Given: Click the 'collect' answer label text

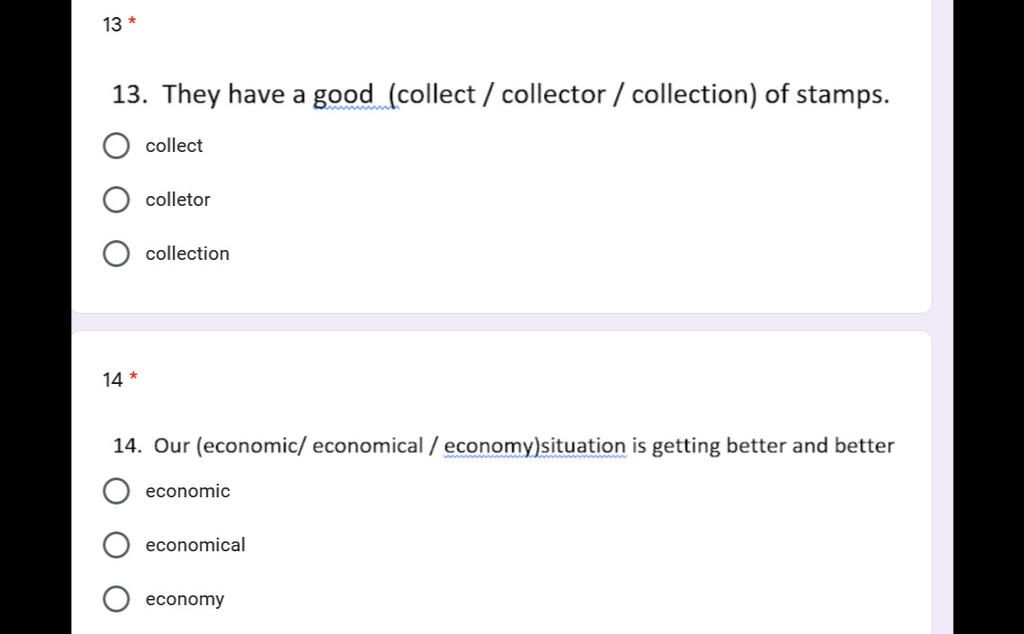Looking at the screenshot, I should tap(174, 145).
